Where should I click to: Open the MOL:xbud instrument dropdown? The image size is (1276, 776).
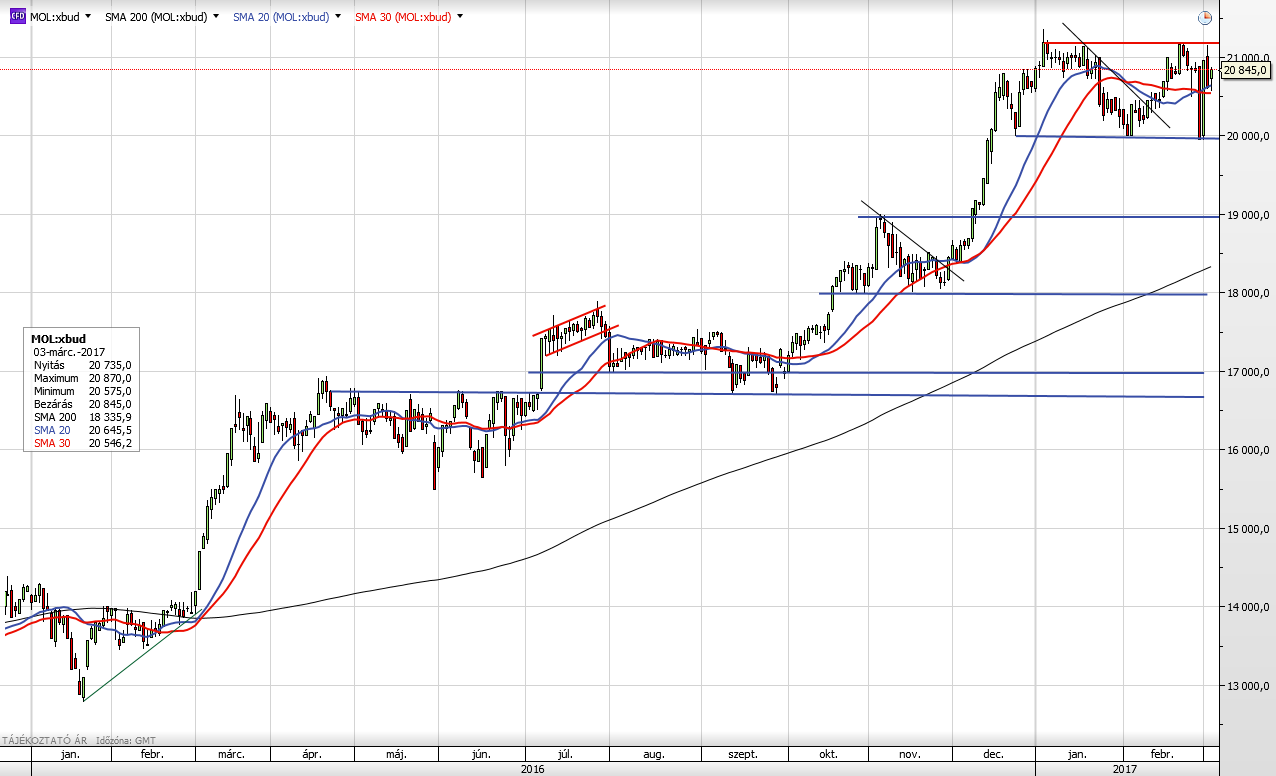(89, 17)
